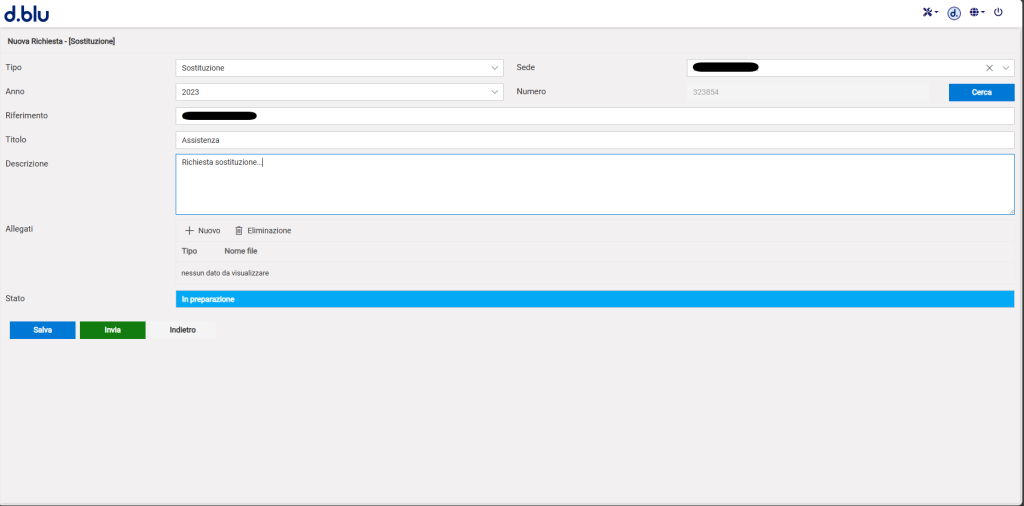The image size is (1024, 506).
Task: Add a new attachment with Nuovo
Action: click(x=202, y=230)
